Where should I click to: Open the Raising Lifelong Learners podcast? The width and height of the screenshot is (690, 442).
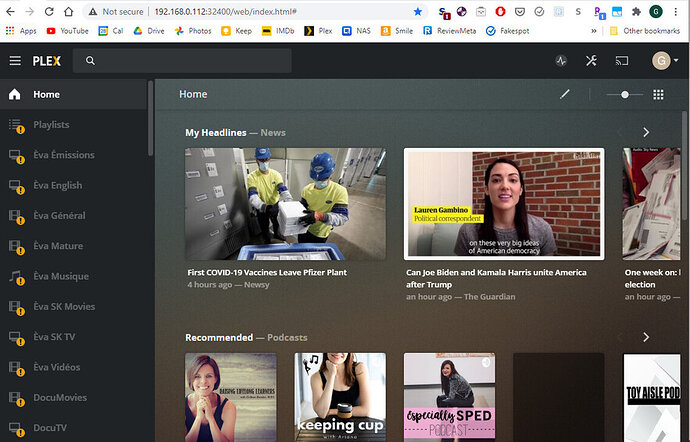click(x=231, y=397)
